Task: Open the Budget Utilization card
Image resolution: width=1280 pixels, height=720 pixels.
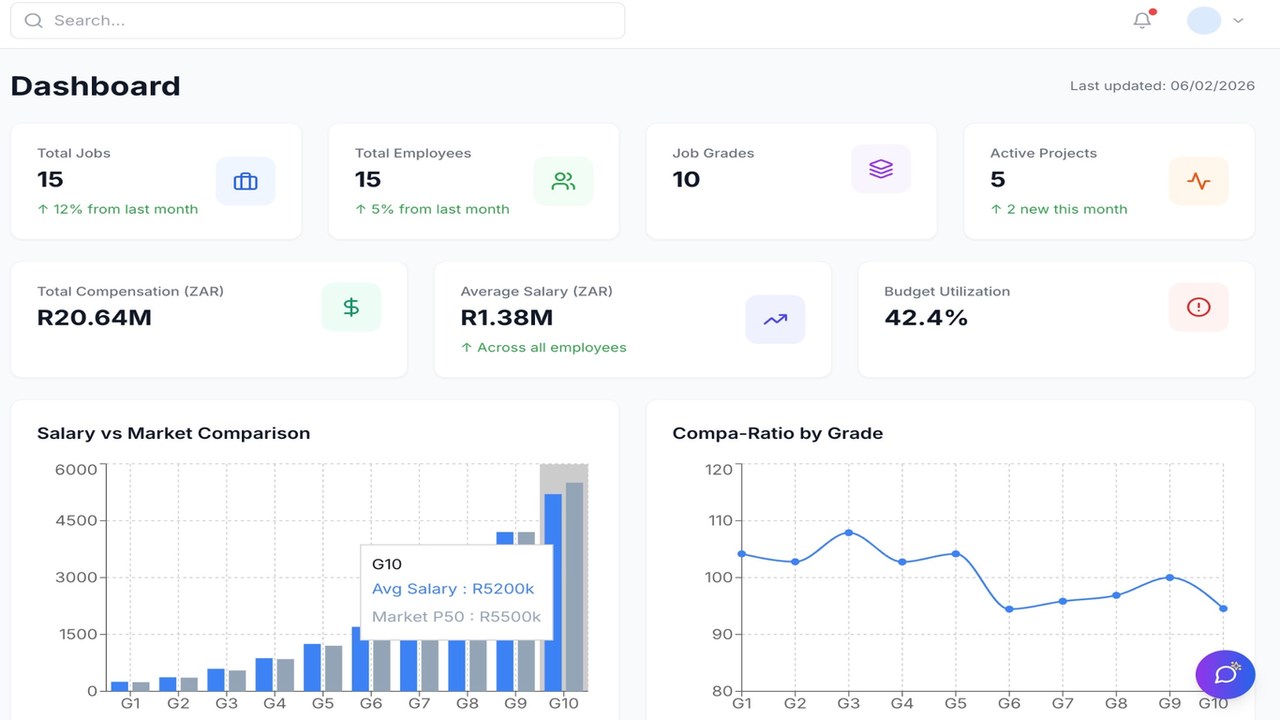Action: pos(1057,320)
